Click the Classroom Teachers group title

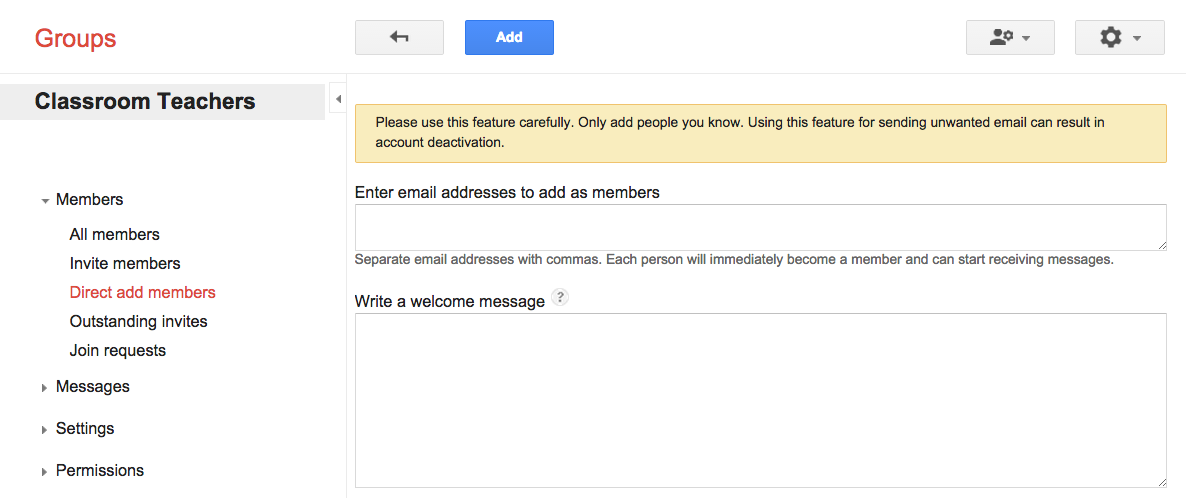click(x=145, y=102)
